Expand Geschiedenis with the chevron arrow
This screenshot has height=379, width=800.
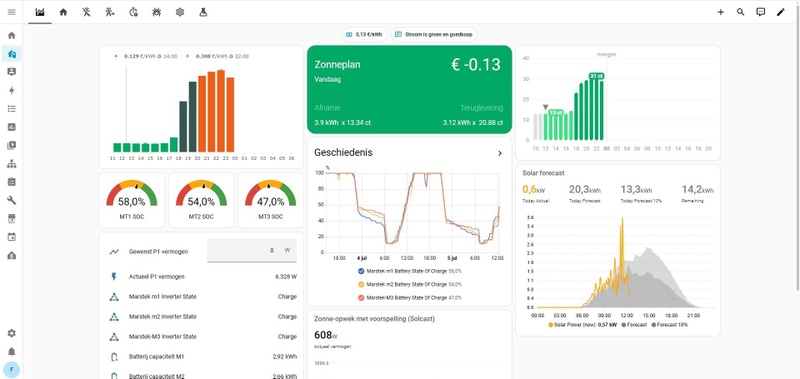click(x=499, y=153)
